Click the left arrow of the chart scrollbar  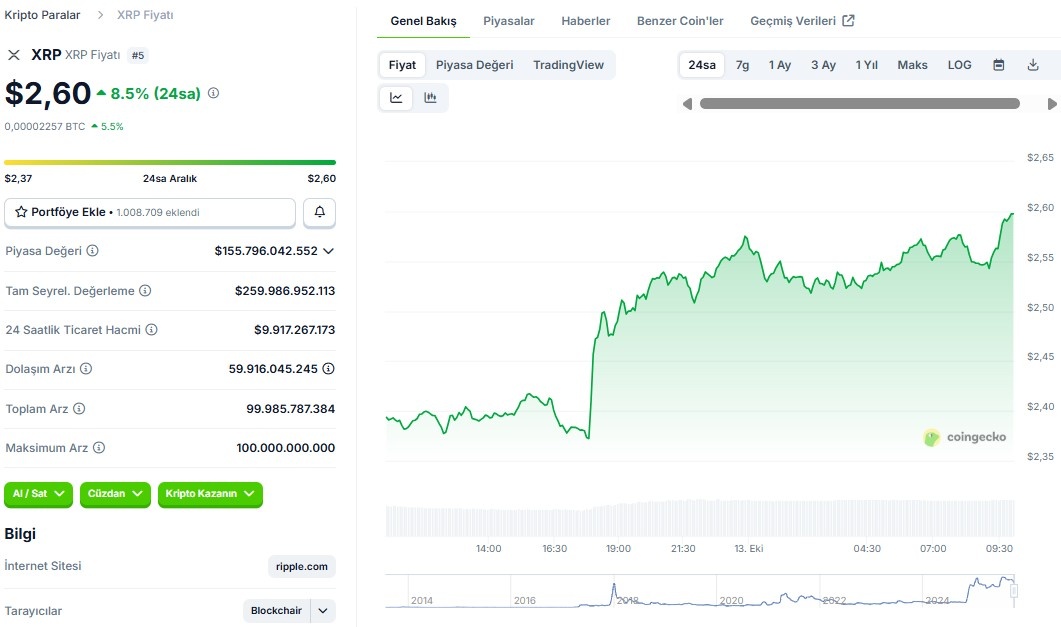click(x=687, y=103)
